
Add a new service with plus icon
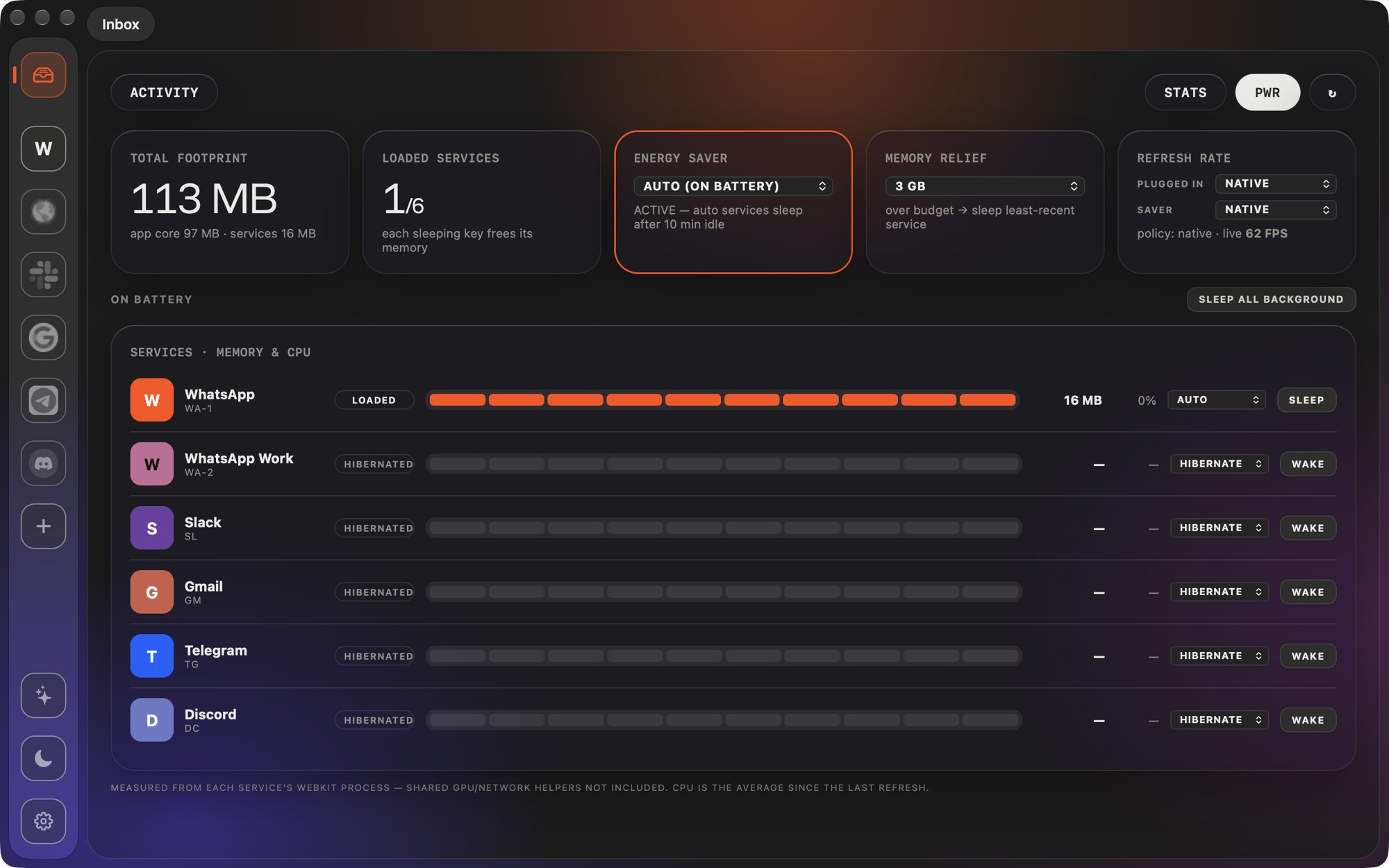(x=43, y=526)
